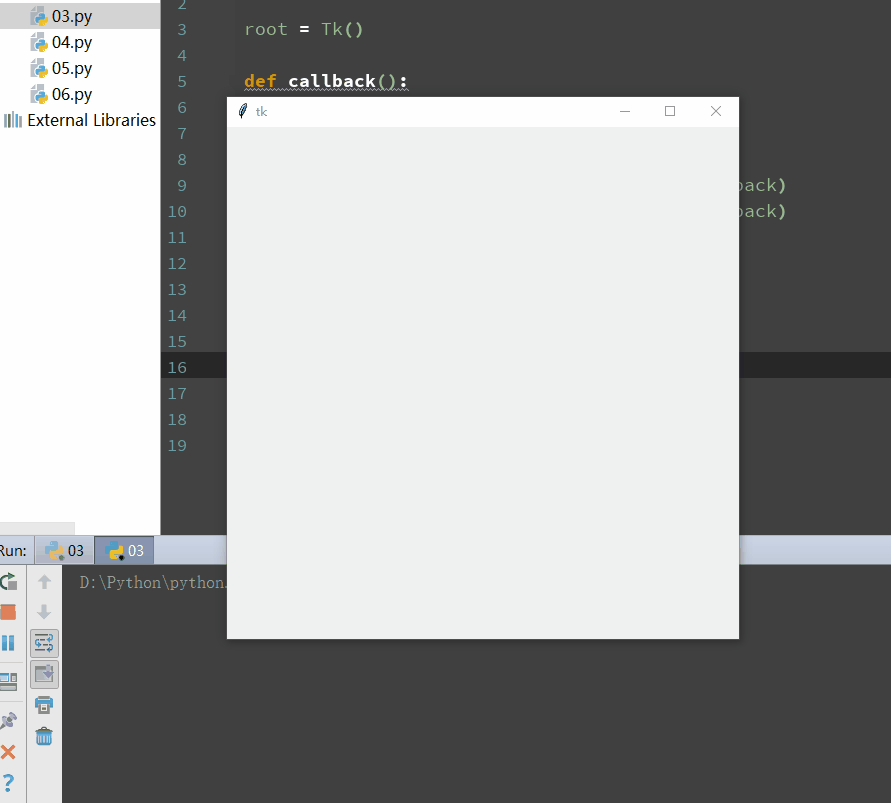
Task: Open help with the question mark icon
Action: click(x=8, y=783)
